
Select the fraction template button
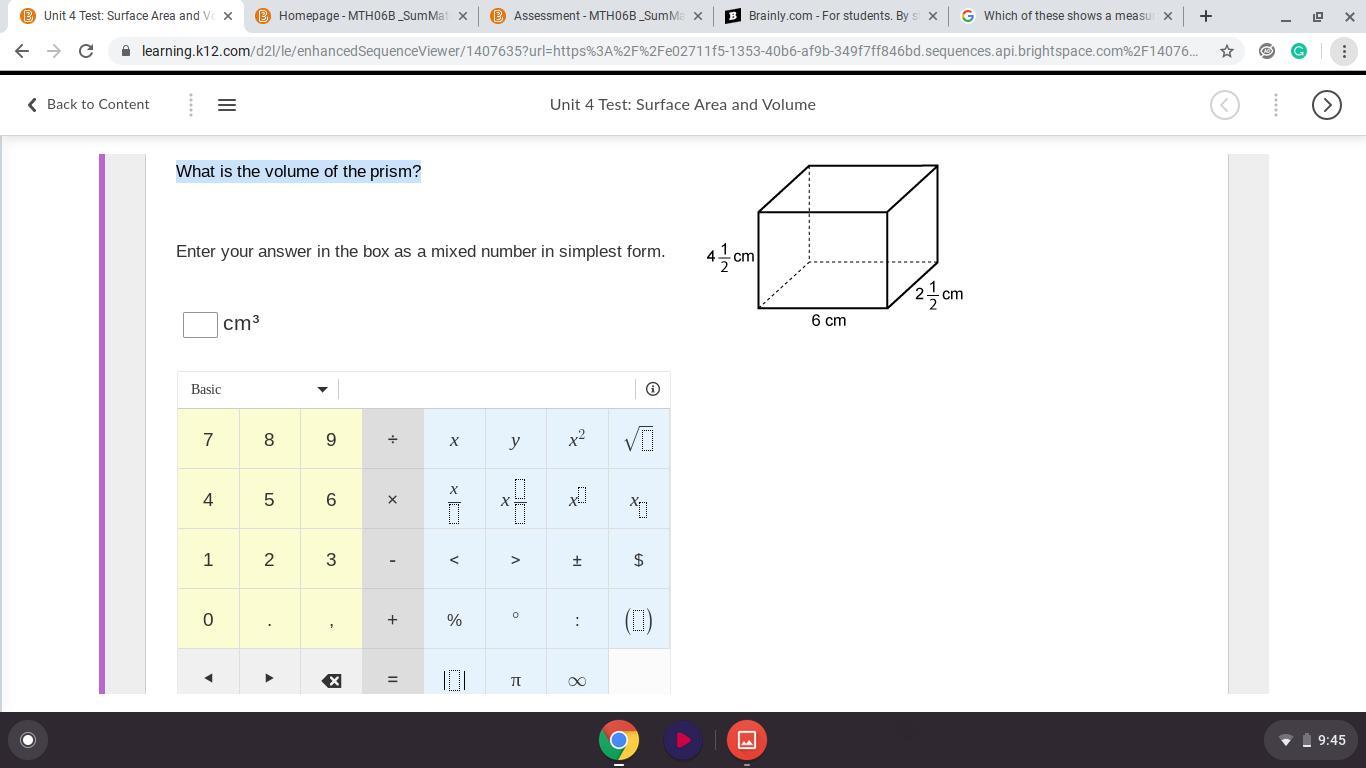(454, 499)
